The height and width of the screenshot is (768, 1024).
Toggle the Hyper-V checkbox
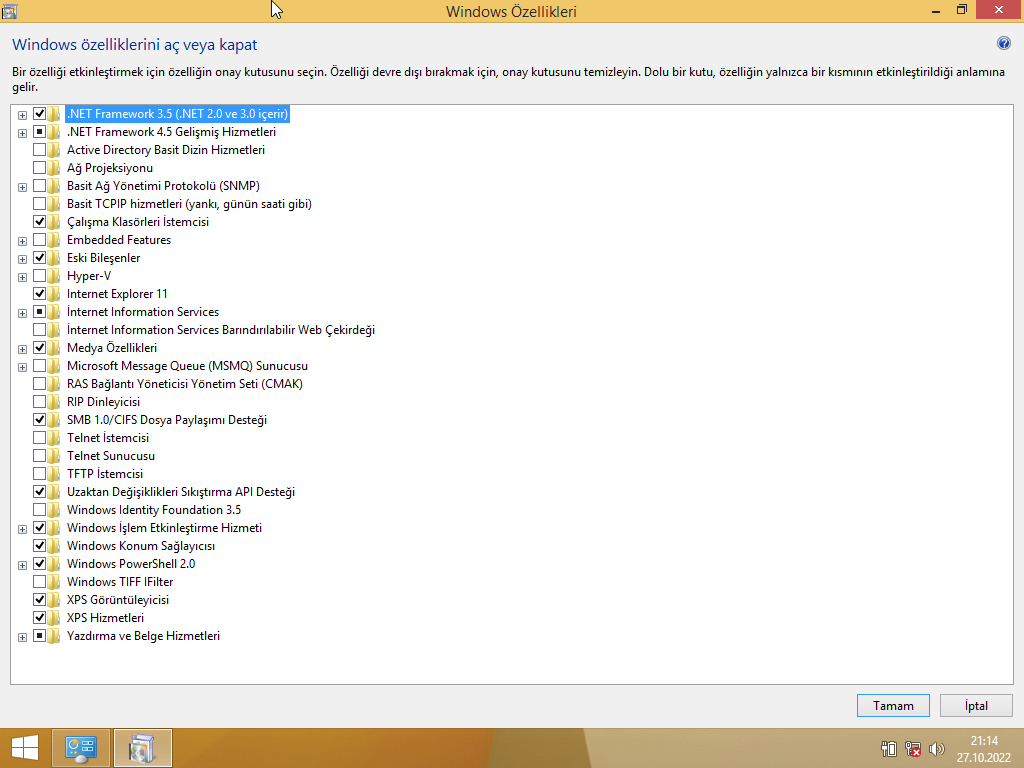click(39, 276)
